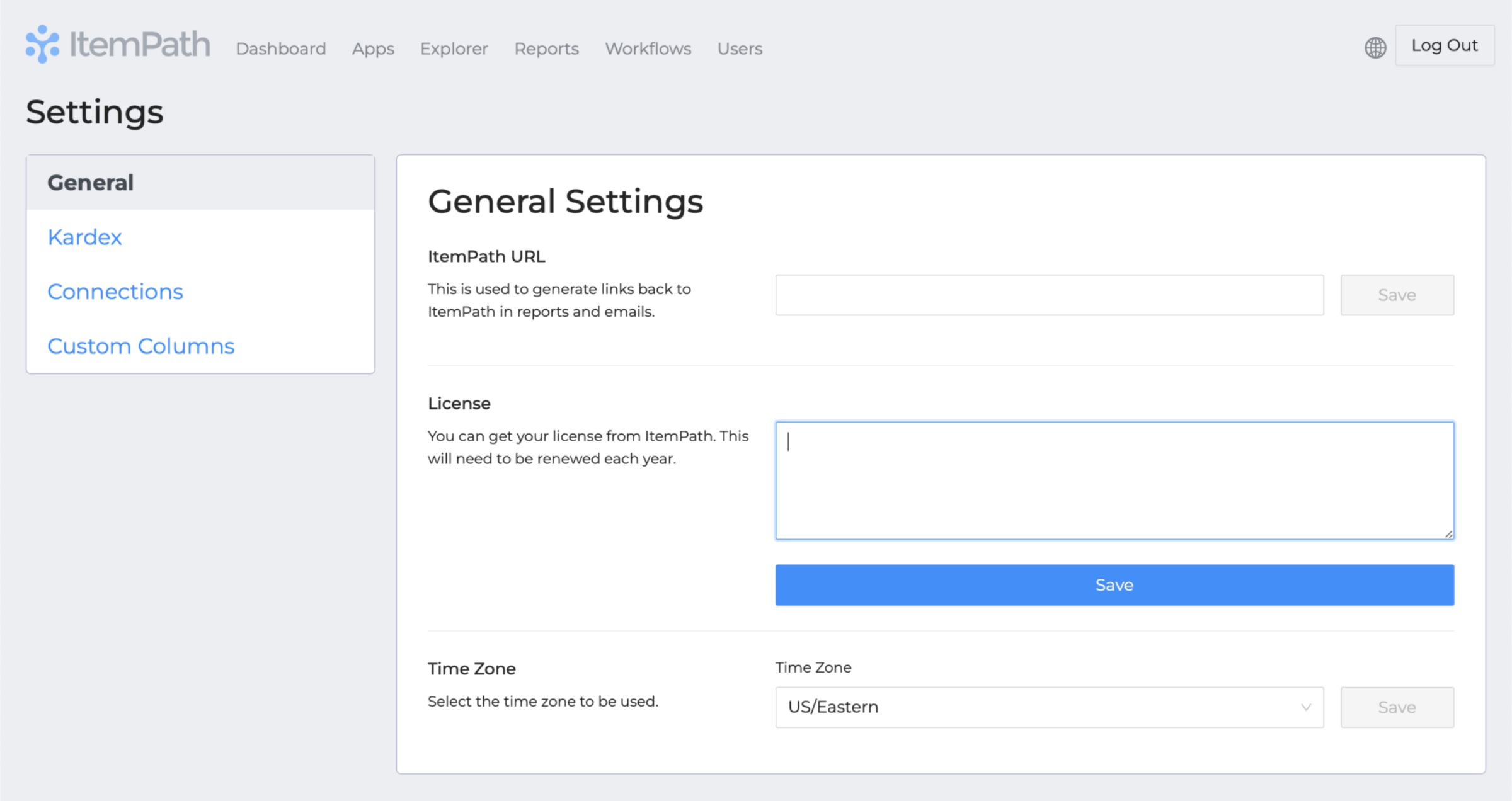The width and height of the screenshot is (1512, 801).
Task: Navigate to Reports
Action: (546, 48)
